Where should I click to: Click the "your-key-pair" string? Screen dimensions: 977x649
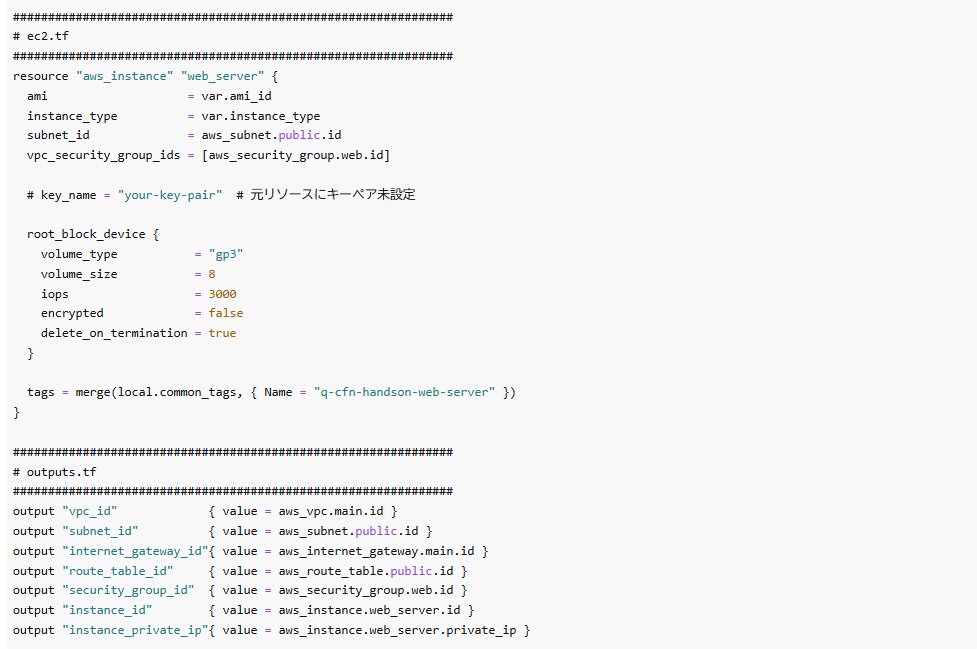(x=169, y=195)
